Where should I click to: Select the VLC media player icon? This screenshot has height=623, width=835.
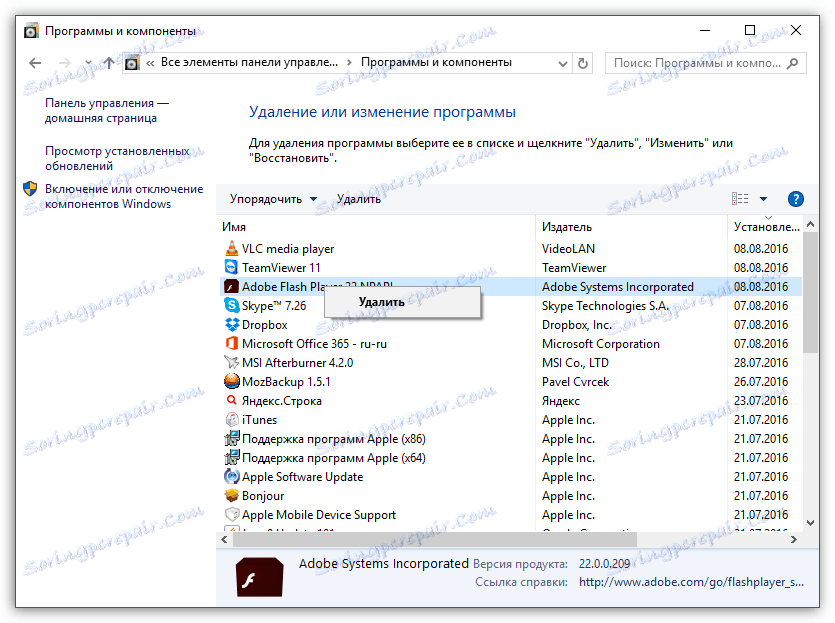pos(232,248)
